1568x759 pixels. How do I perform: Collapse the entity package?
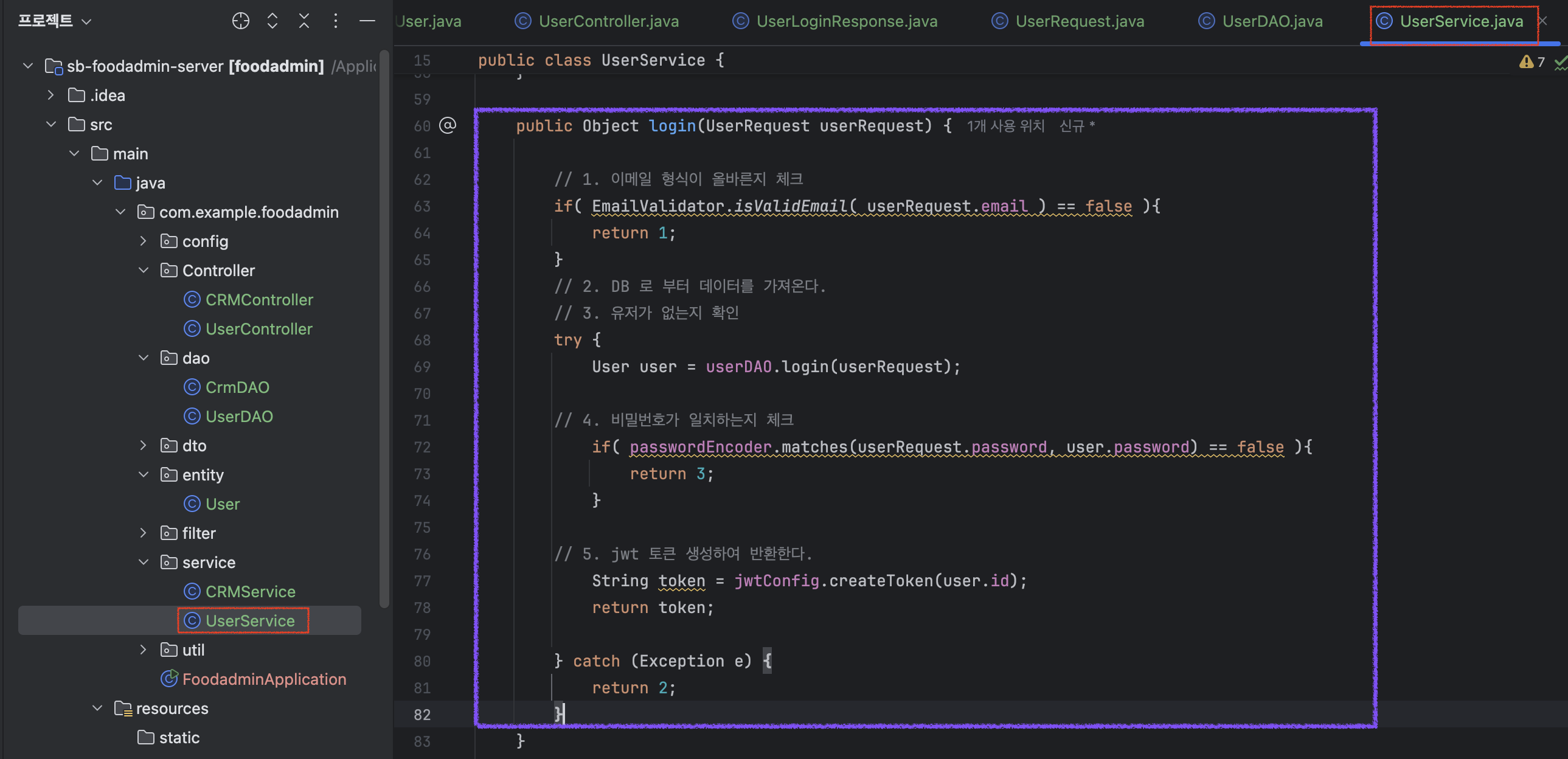click(x=143, y=475)
